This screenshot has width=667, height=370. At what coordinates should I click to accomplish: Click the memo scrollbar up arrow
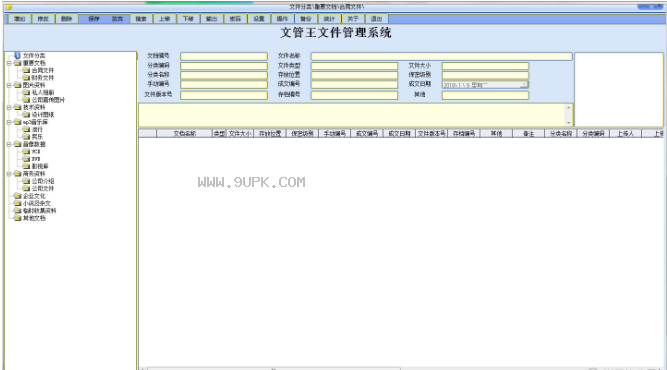[568, 108]
